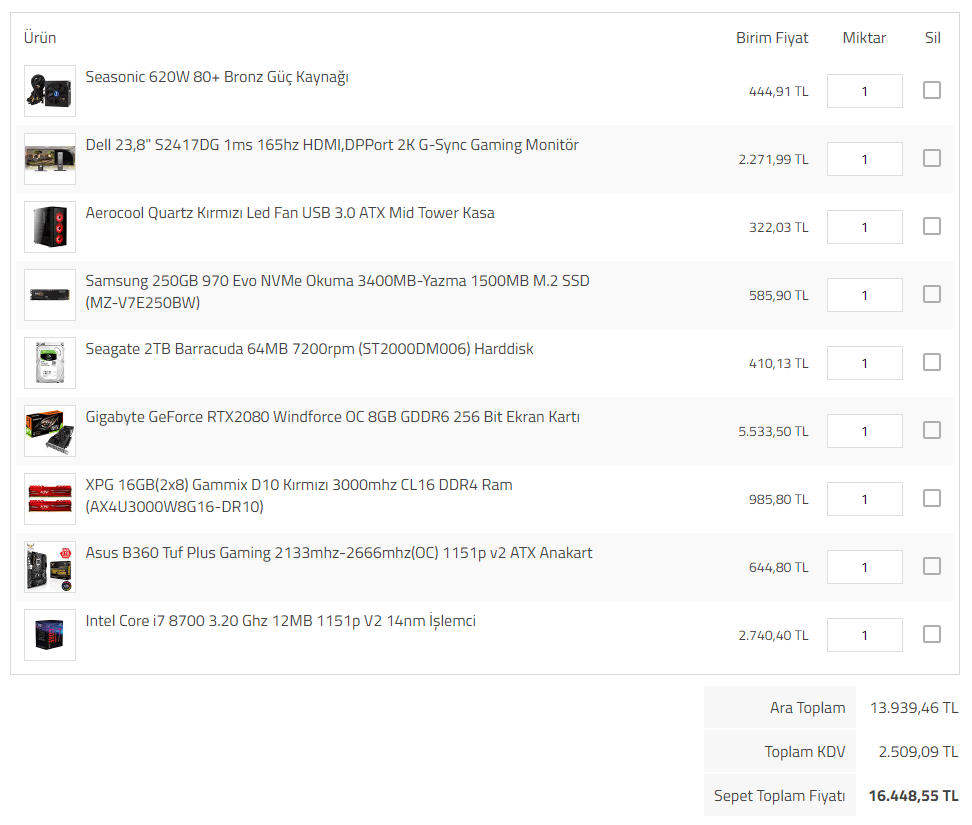Open the Samsung 970 Evo SSD thumbnail
Image resolution: width=972 pixels, height=825 pixels.
coord(50,295)
